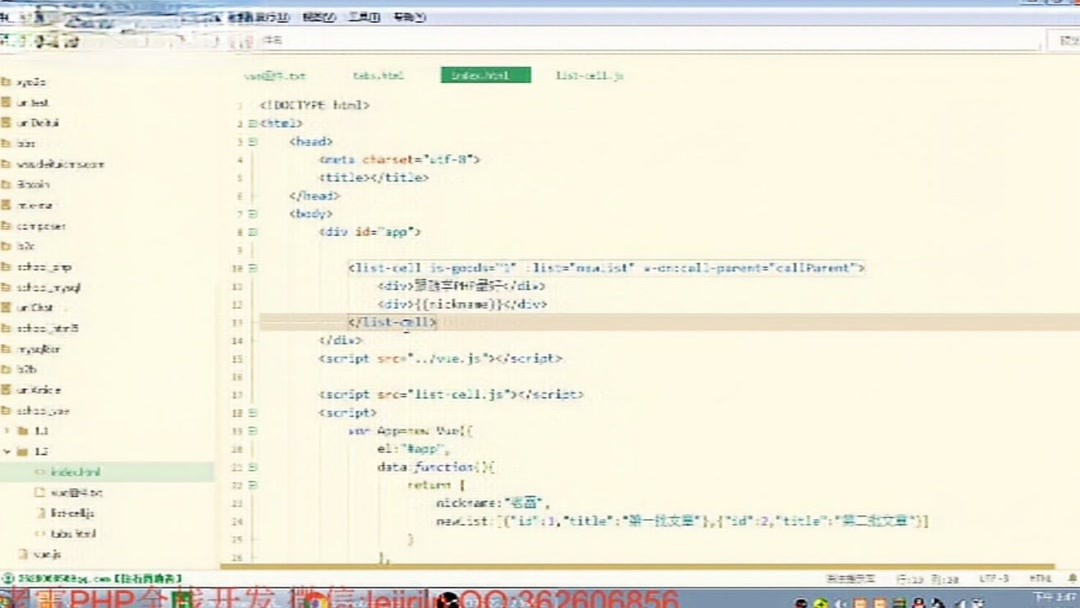Switch to the tabs.html tab

point(378,74)
